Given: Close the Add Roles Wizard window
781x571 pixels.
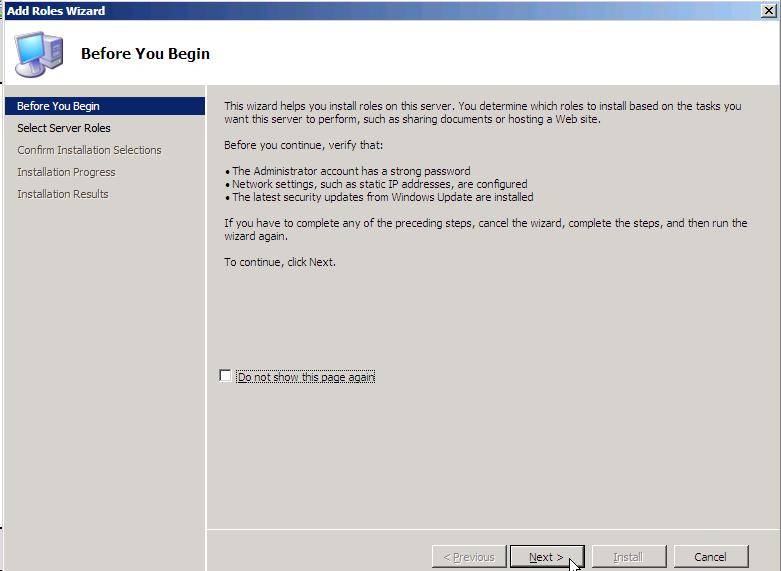Looking at the screenshot, I should coord(769,10).
